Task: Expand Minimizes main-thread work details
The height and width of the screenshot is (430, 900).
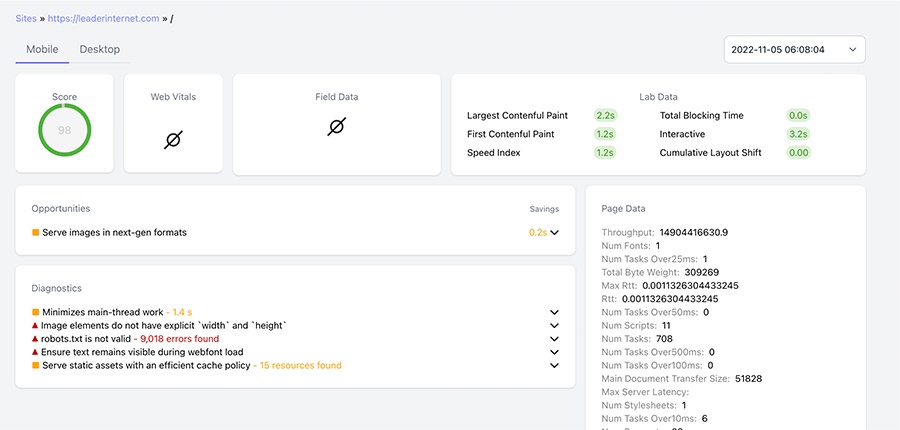Action: [x=554, y=312]
